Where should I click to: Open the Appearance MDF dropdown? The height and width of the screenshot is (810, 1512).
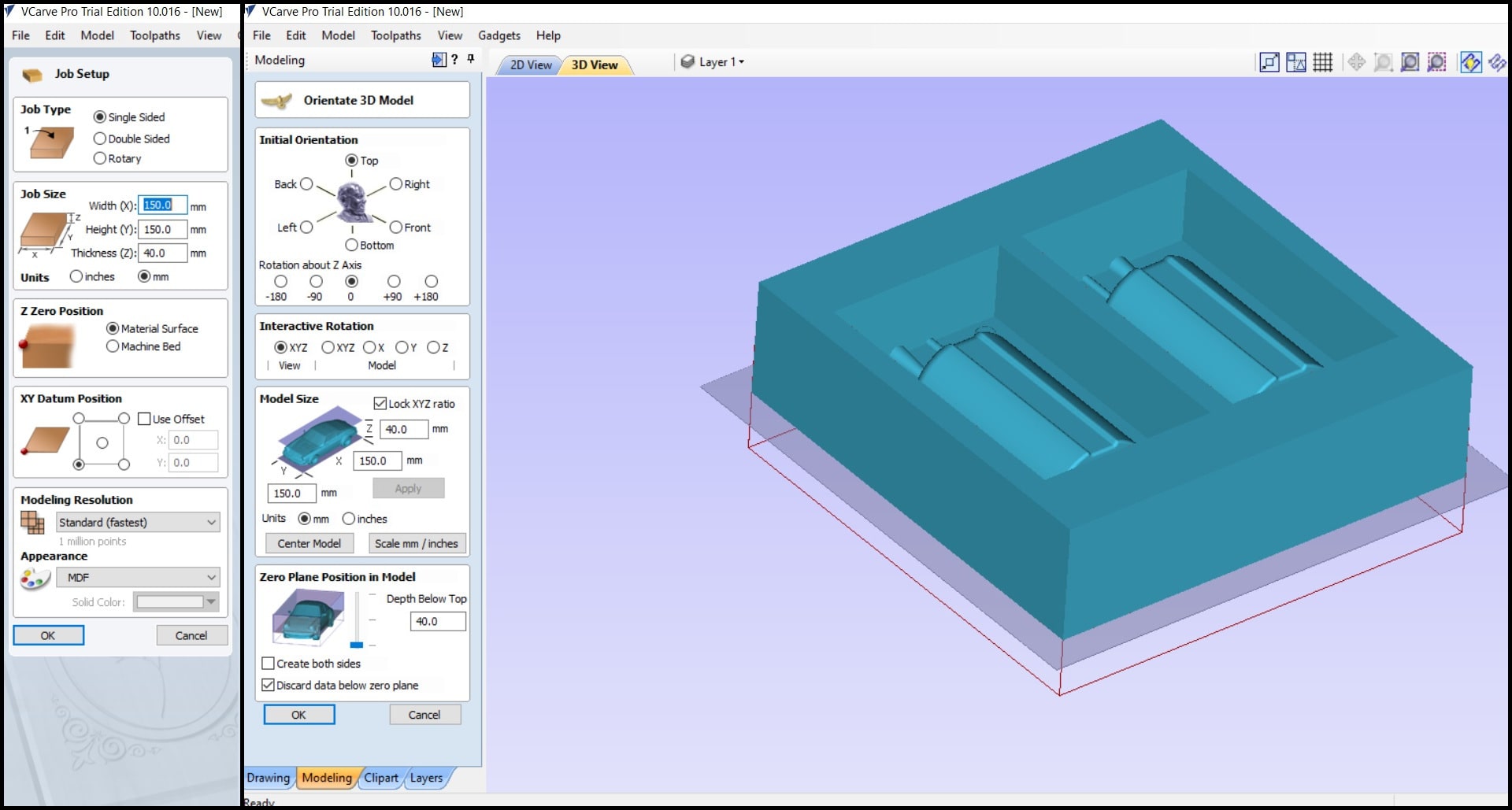pos(138,577)
